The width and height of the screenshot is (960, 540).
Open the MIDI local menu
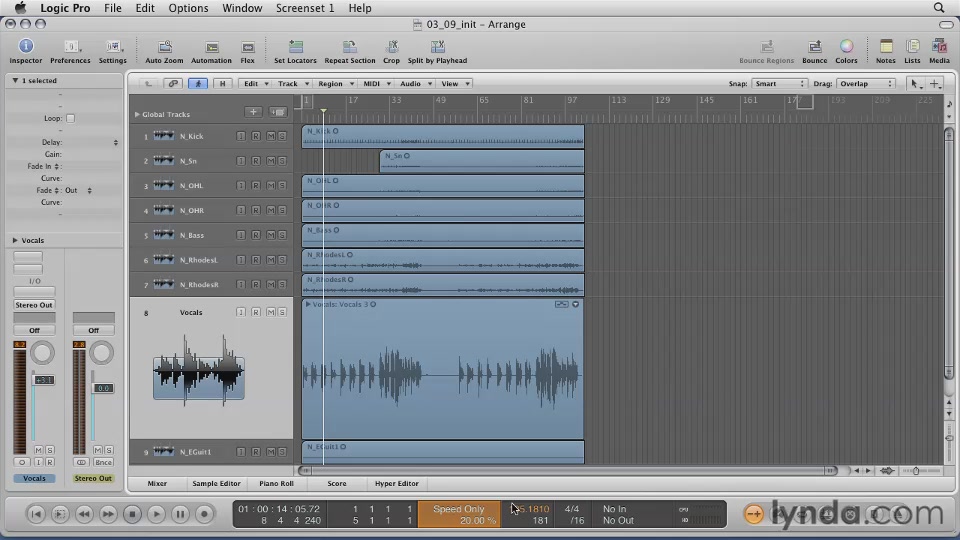pyautogui.click(x=375, y=83)
